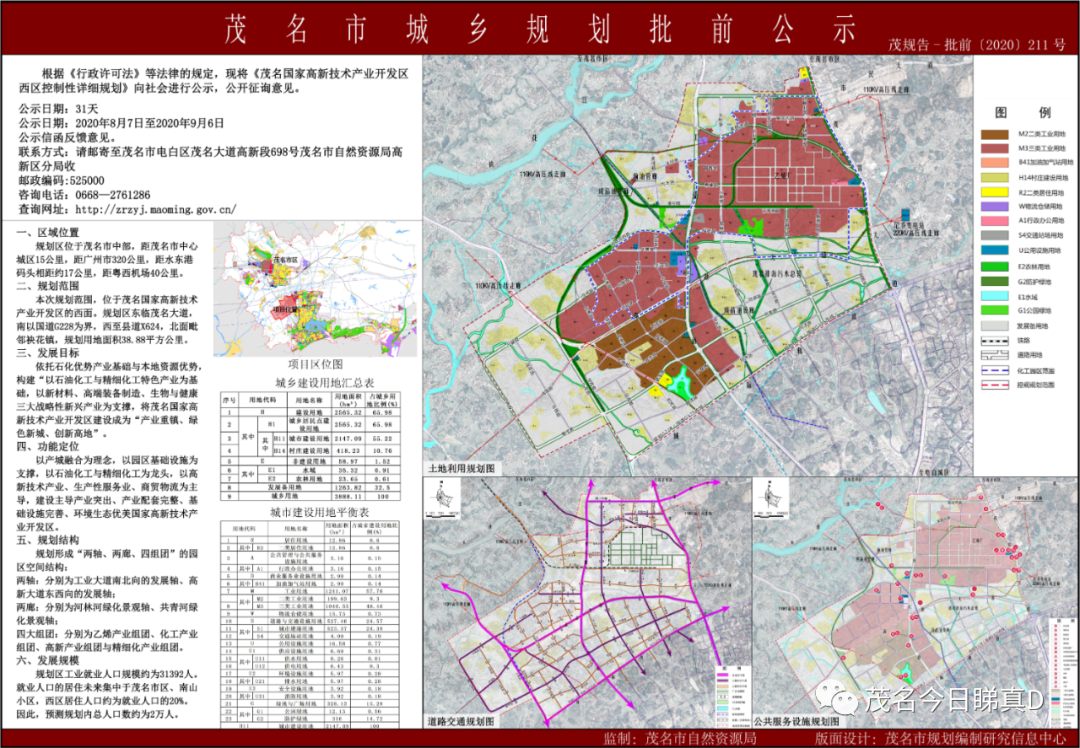1080x748 pixels.
Task: Click the R2 yellow residential land legend swatch
Action: coord(996,191)
